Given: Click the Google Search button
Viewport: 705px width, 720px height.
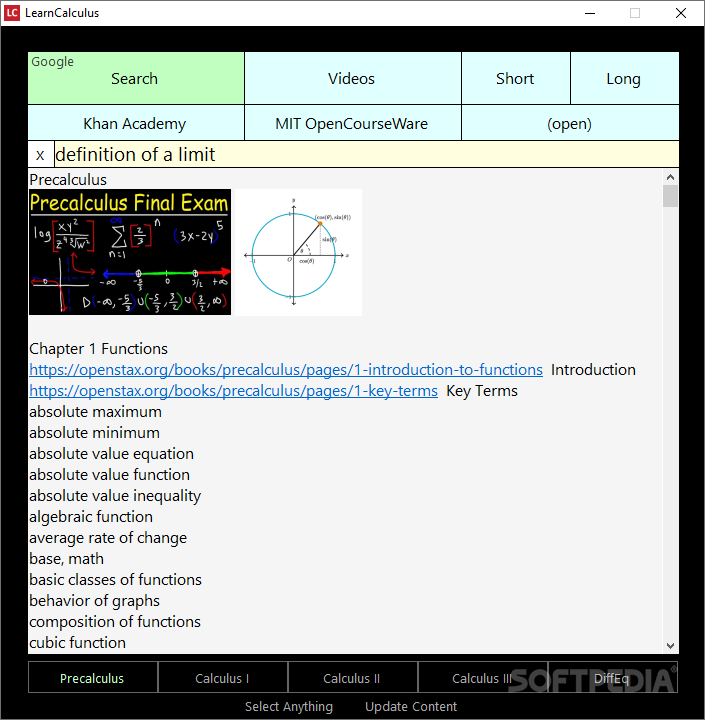Looking at the screenshot, I should [x=136, y=78].
